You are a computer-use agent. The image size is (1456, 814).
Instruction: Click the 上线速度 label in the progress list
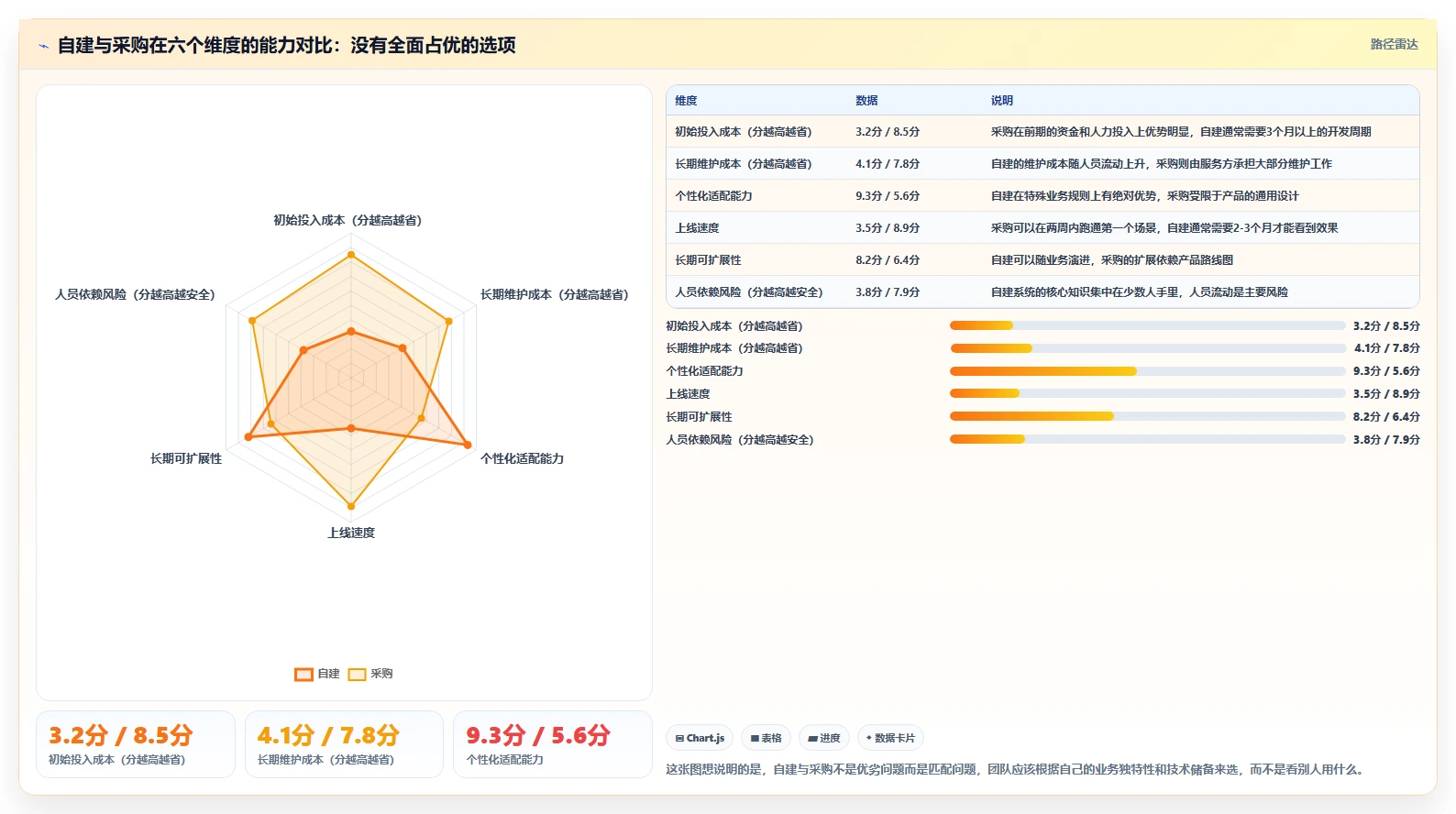point(688,394)
